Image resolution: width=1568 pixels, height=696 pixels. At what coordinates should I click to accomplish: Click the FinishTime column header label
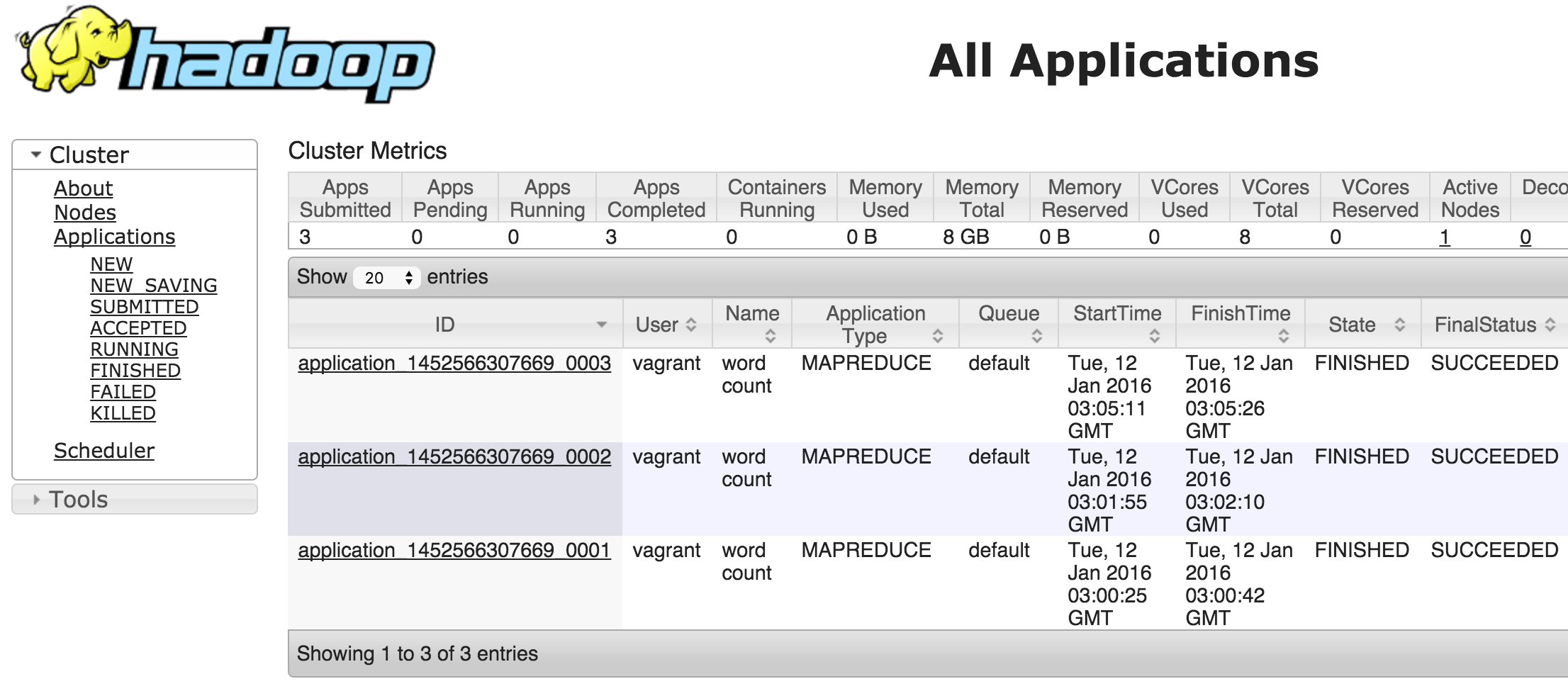click(1241, 313)
